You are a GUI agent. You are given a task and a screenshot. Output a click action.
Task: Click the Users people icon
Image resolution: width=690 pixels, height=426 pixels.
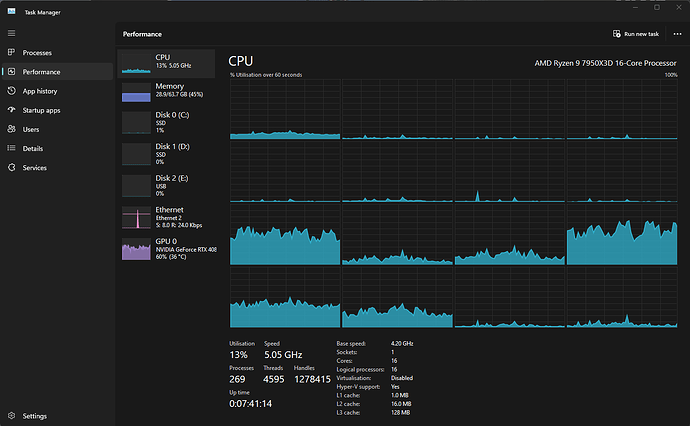coord(11,129)
